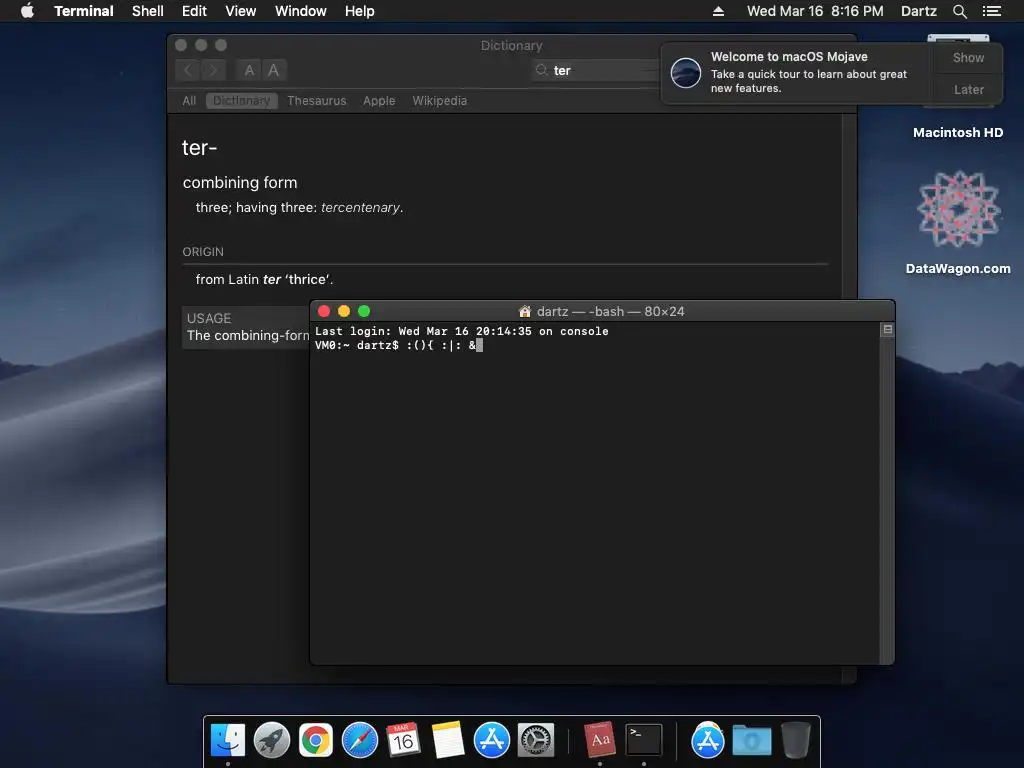Click 'combining form' label in Dictionary
Screen dimensions: 1024x768
pyautogui.click(x=240, y=183)
